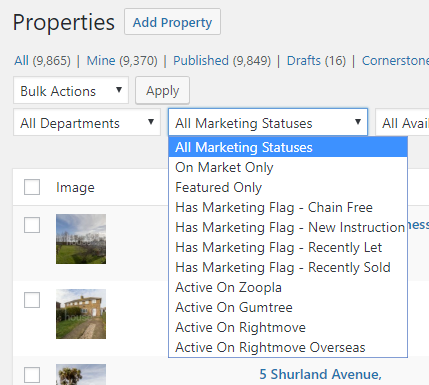The image size is (429, 385).
Task: Select On Market Only option
Action: (x=288, y=167)
